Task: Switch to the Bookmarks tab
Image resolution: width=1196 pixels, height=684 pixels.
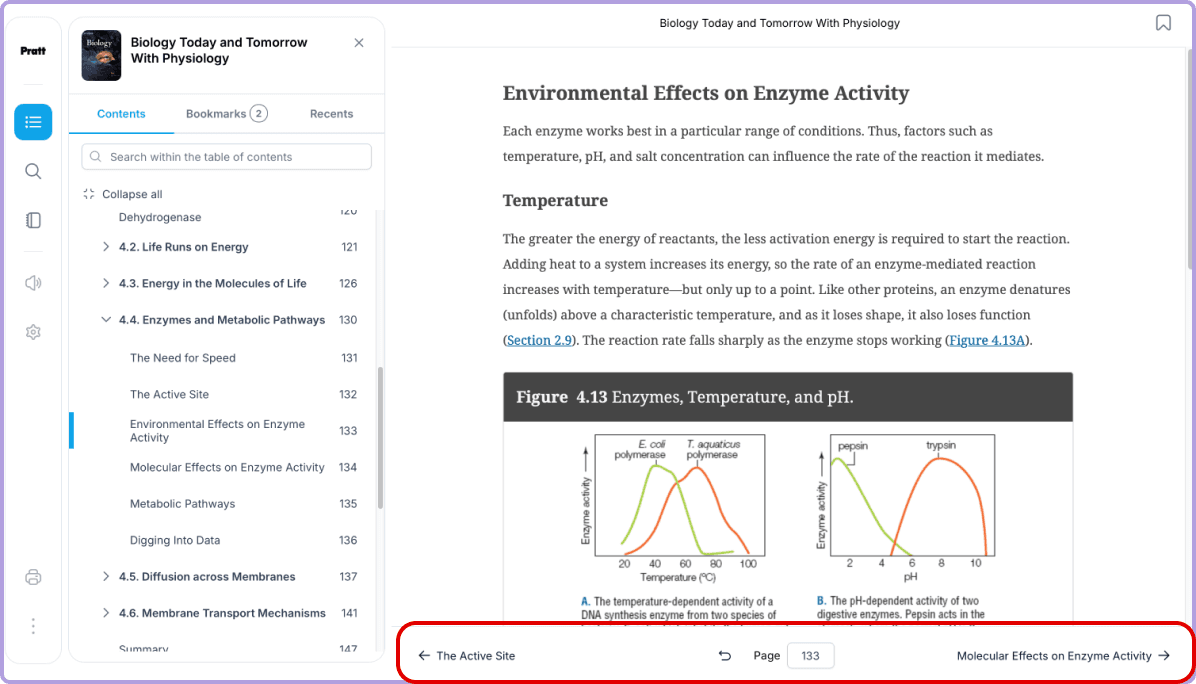Action: pos(227,114)
